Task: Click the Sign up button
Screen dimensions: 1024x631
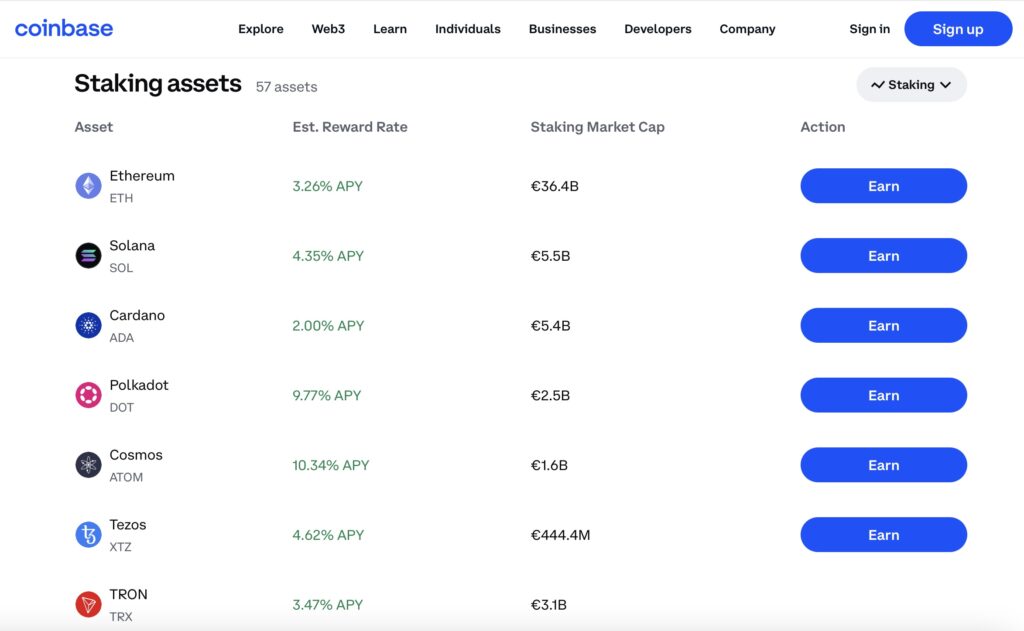Action: point(957,29)
